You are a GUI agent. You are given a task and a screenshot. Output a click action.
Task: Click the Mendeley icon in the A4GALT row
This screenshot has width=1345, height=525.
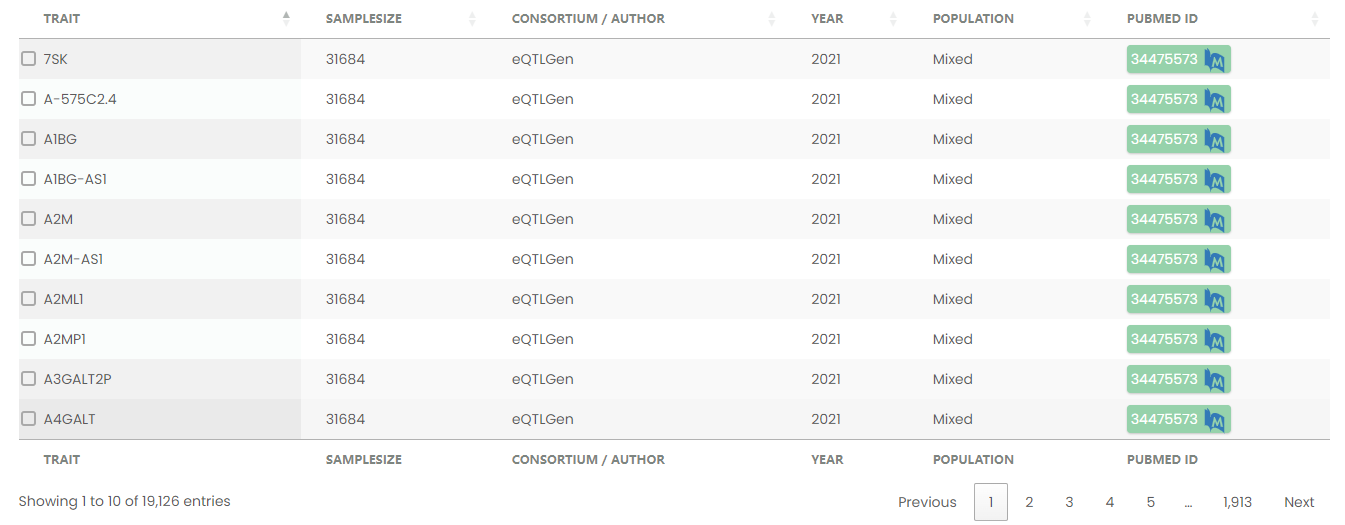(1215, 420)
